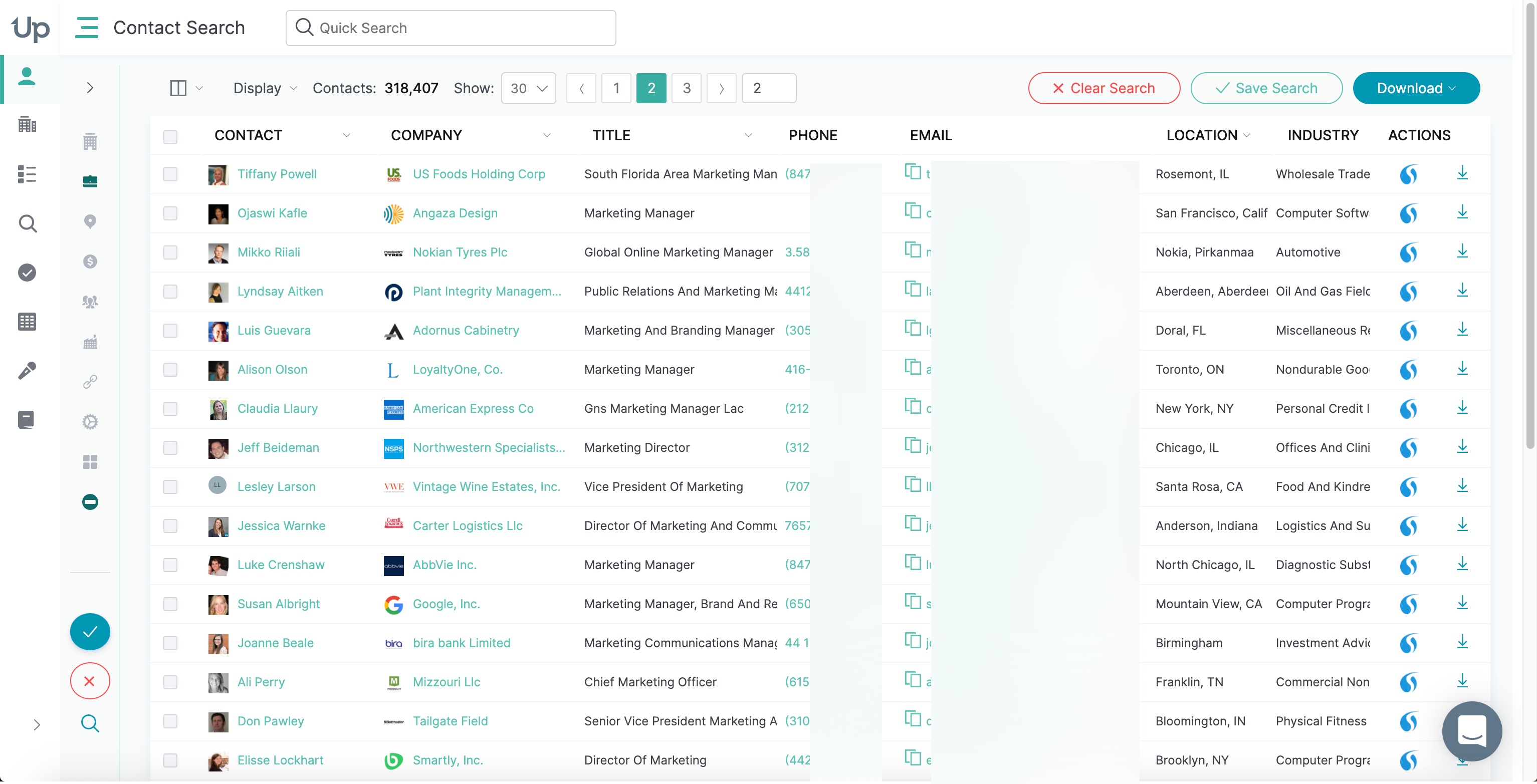The height and width of the screenshot is (784, 1537).
Task: Click the microphone icon in the sidebar
Action: coord(27,371)
